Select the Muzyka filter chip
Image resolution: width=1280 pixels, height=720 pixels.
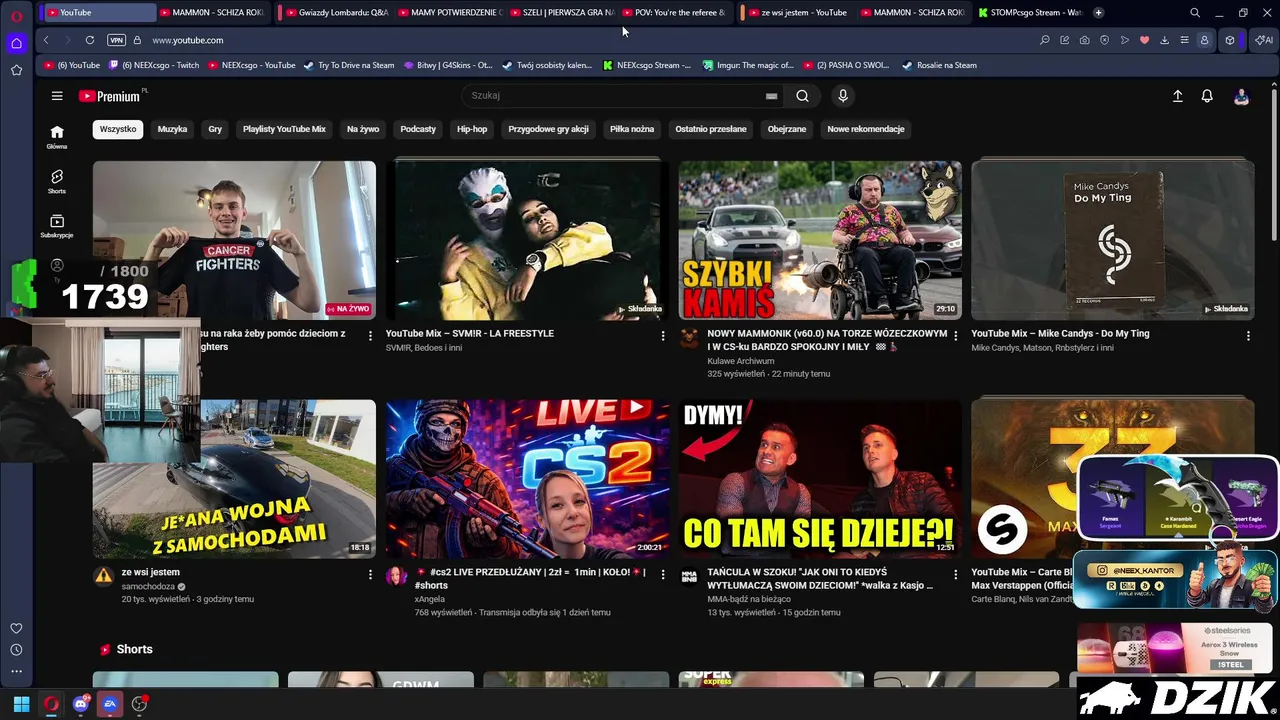tap(172, 129)
